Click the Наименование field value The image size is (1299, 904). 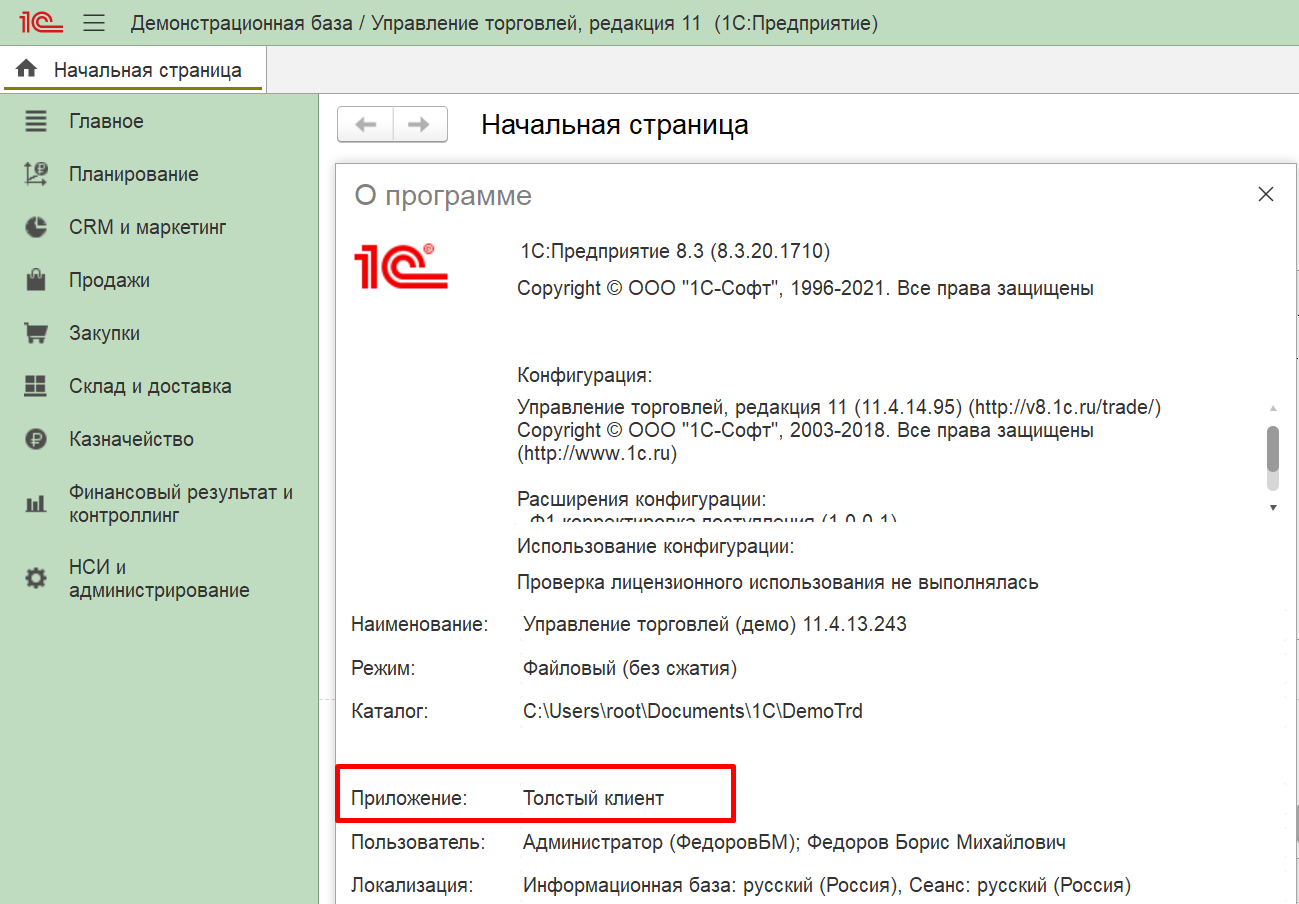click(x=714, y=625)
